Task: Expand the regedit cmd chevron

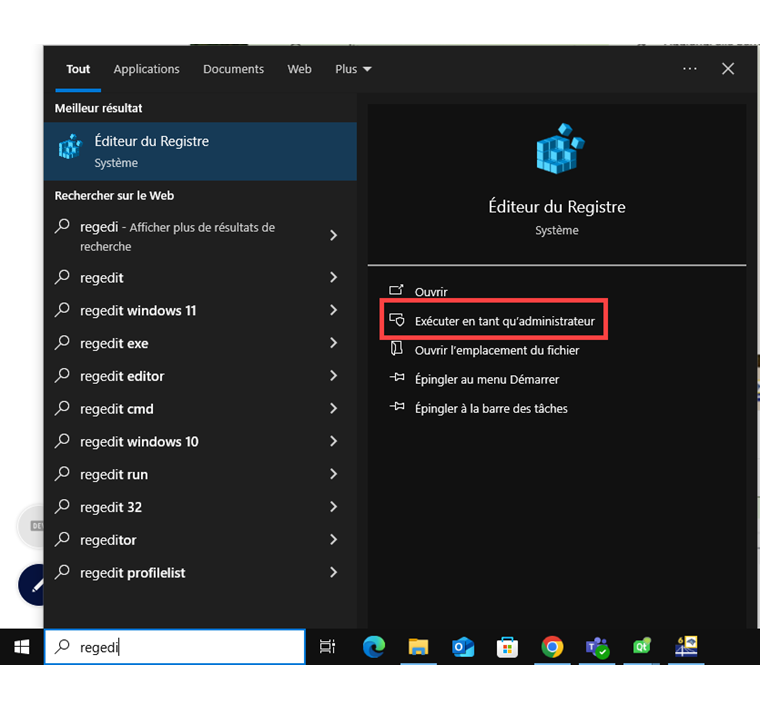Action: [333, 409]
